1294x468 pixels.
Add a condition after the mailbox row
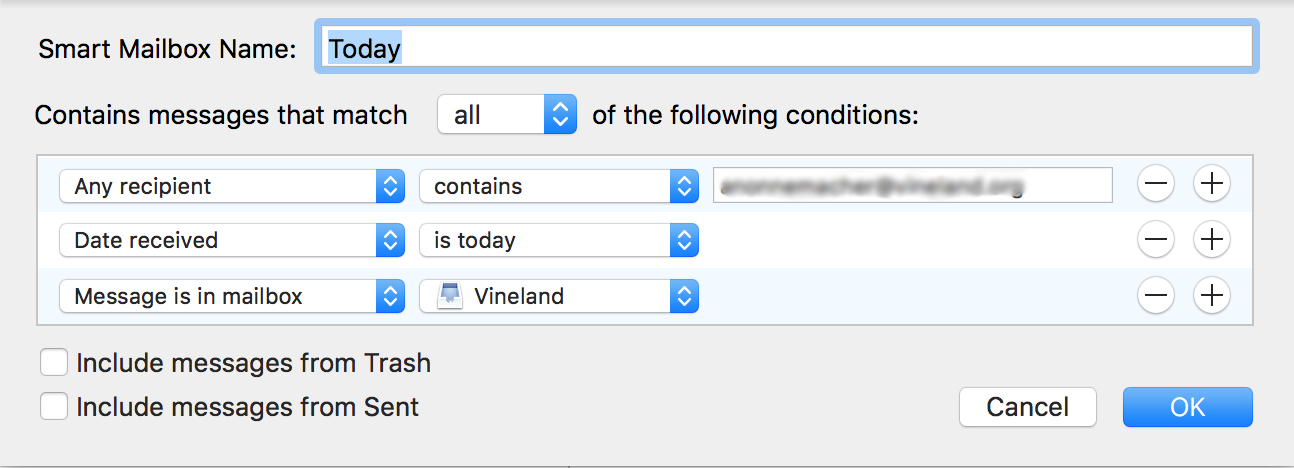pos(1211,296)
